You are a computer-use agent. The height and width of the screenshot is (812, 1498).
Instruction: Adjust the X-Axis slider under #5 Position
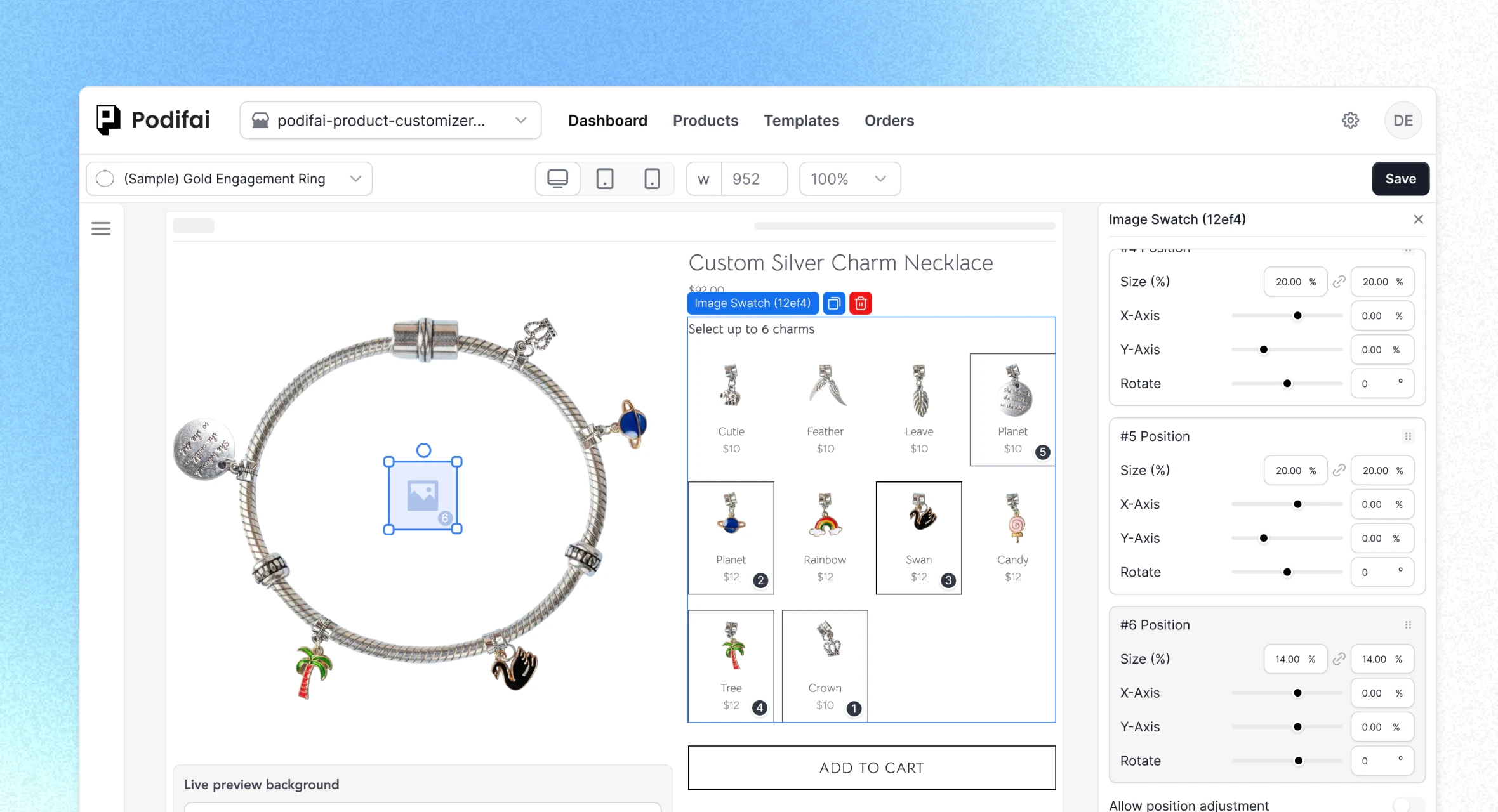(1297, 504)
